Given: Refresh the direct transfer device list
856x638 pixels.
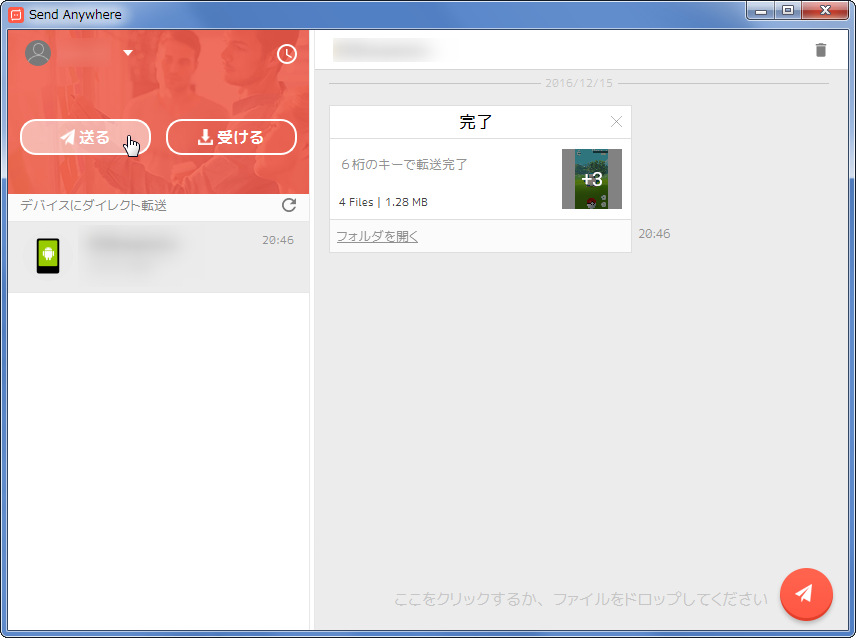Looking at the screenshot, I should point(289,205).
